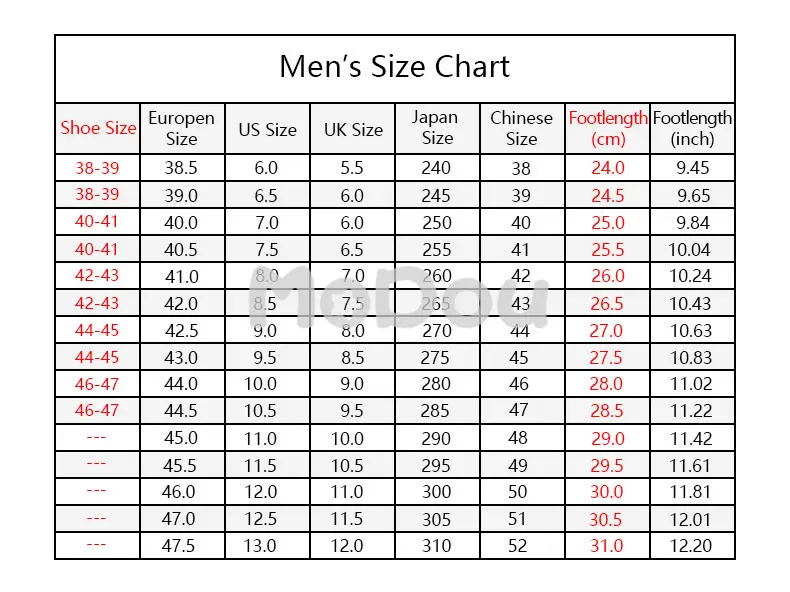Select the Chinese size 47 cell
This screenshot has width=790, height=592.
tap(521, 411)
